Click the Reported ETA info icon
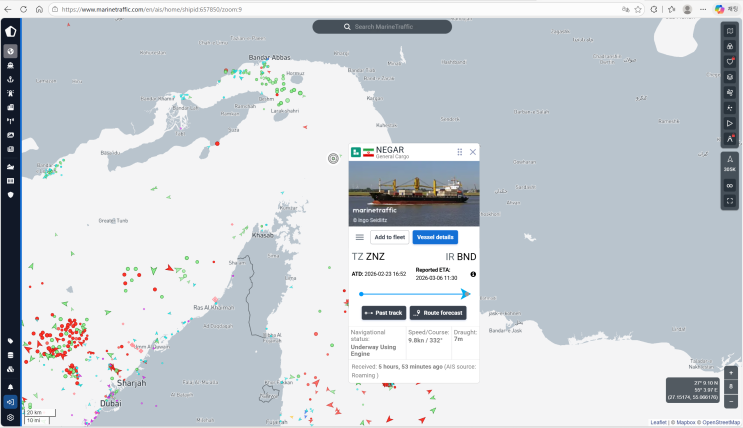The width and height of the screenshot is (743, 428). point(473,274)
